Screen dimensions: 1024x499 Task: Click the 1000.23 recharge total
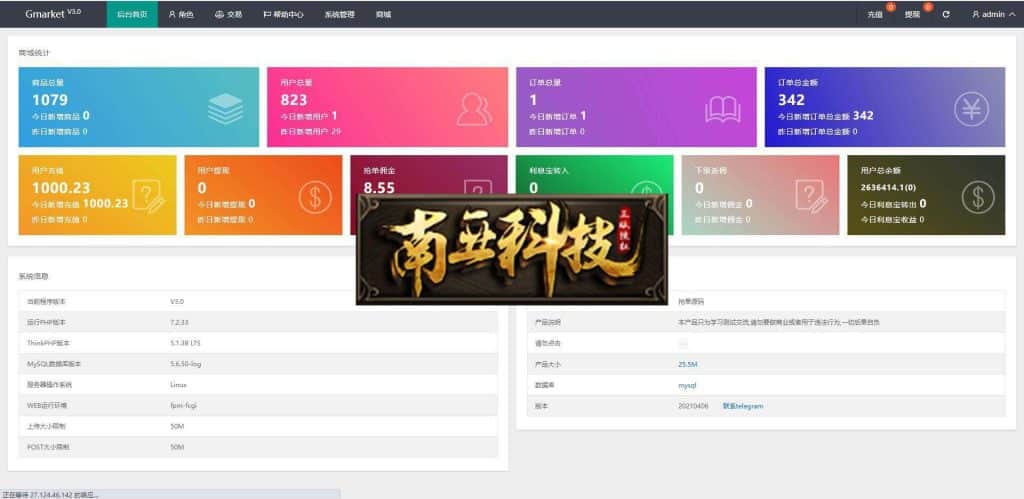click(61, 187)
